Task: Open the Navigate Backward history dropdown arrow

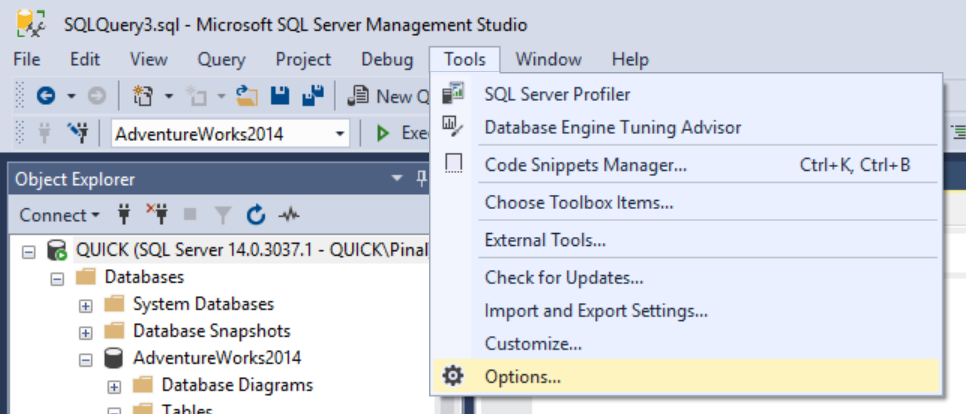Action: tap(71, 97)
